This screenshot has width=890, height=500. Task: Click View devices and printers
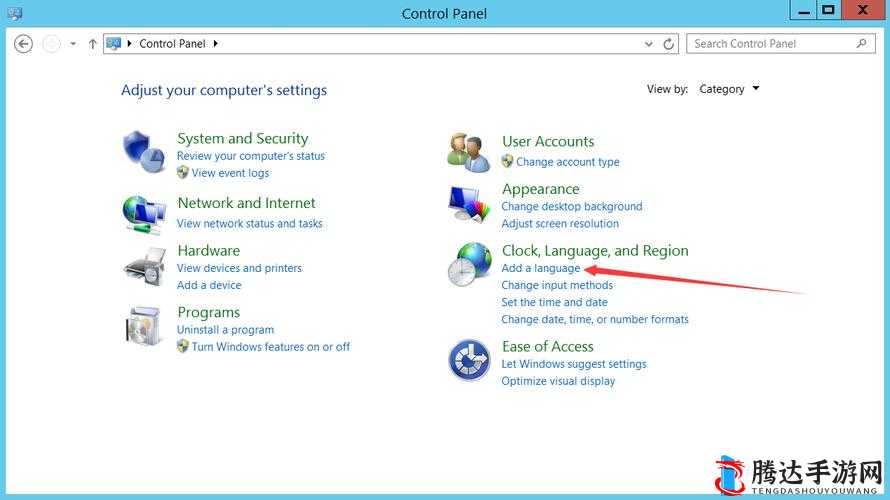point(240,268)
